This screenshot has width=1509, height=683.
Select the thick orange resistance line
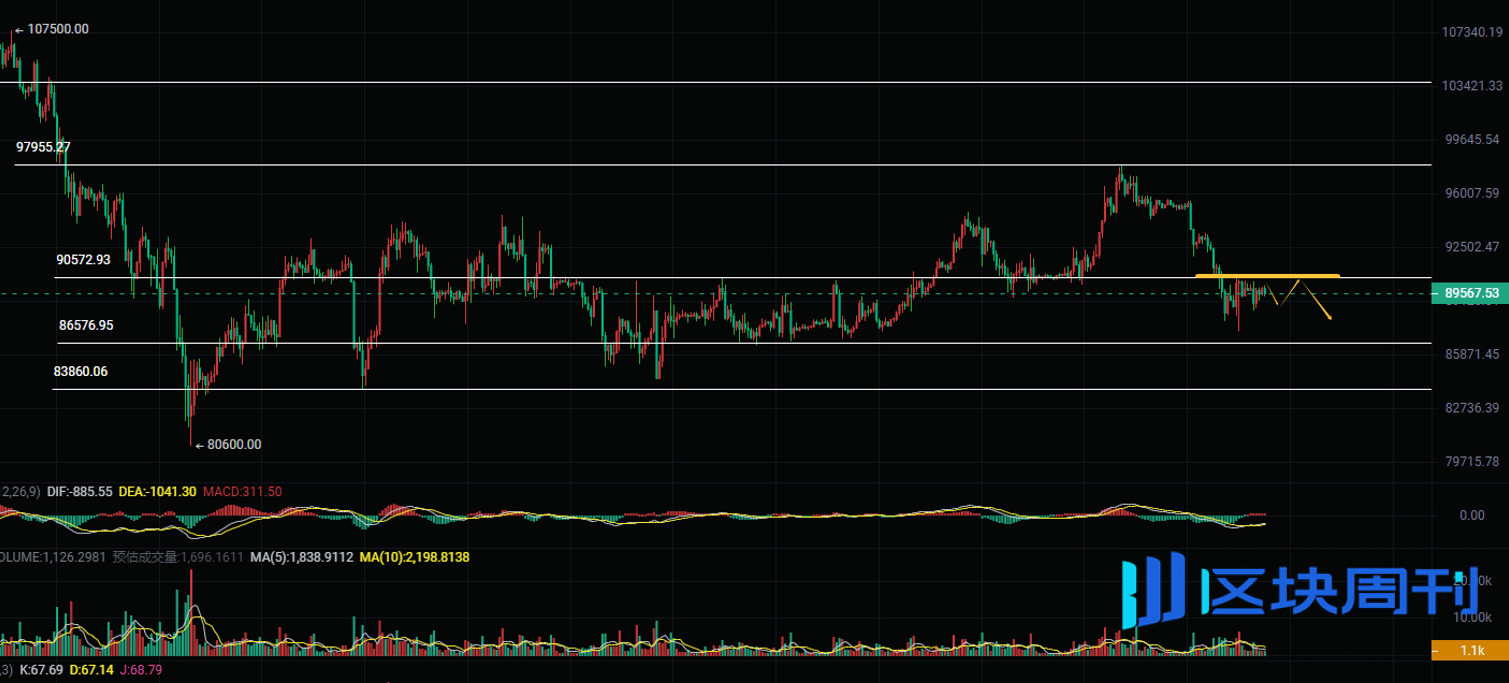tap(1267, 275)
